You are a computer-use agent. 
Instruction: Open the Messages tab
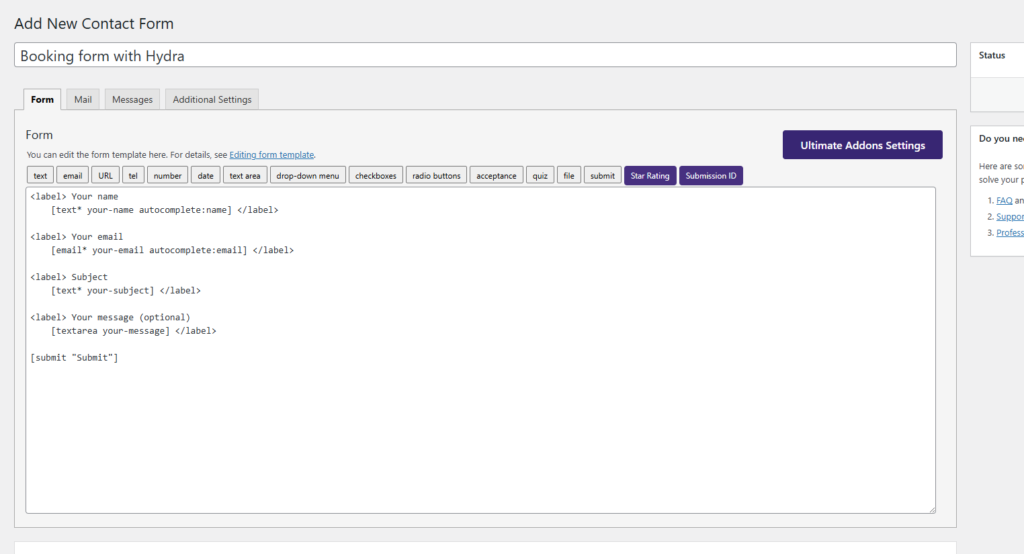(132, 99)
